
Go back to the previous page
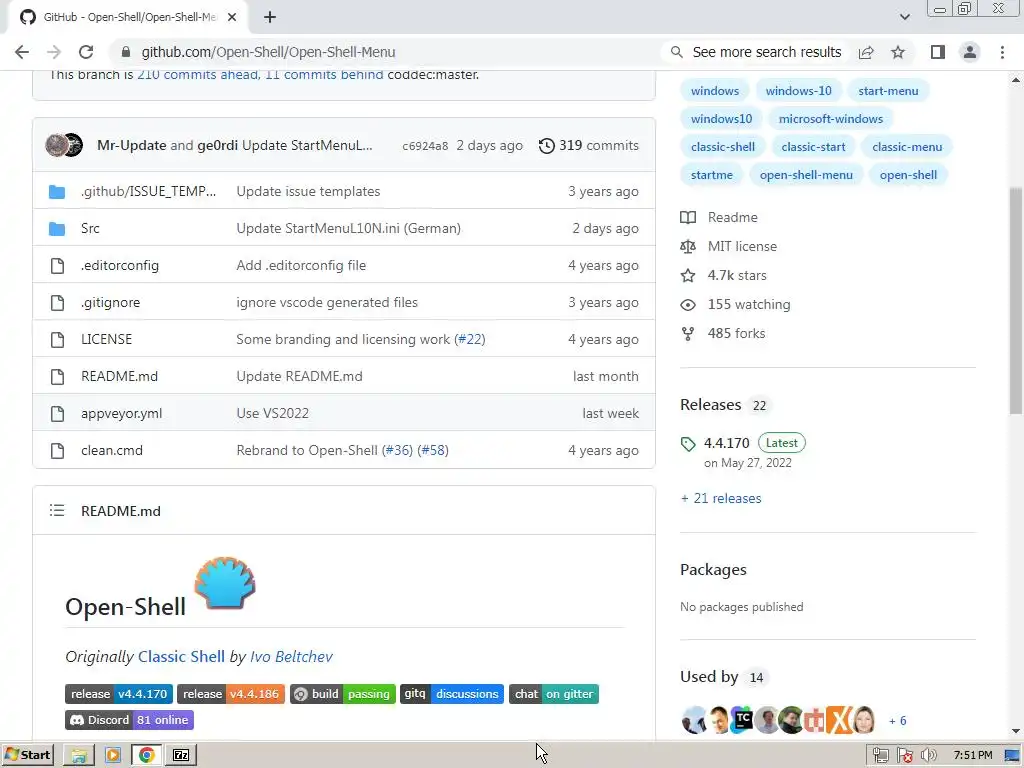[x=22, y=52]
